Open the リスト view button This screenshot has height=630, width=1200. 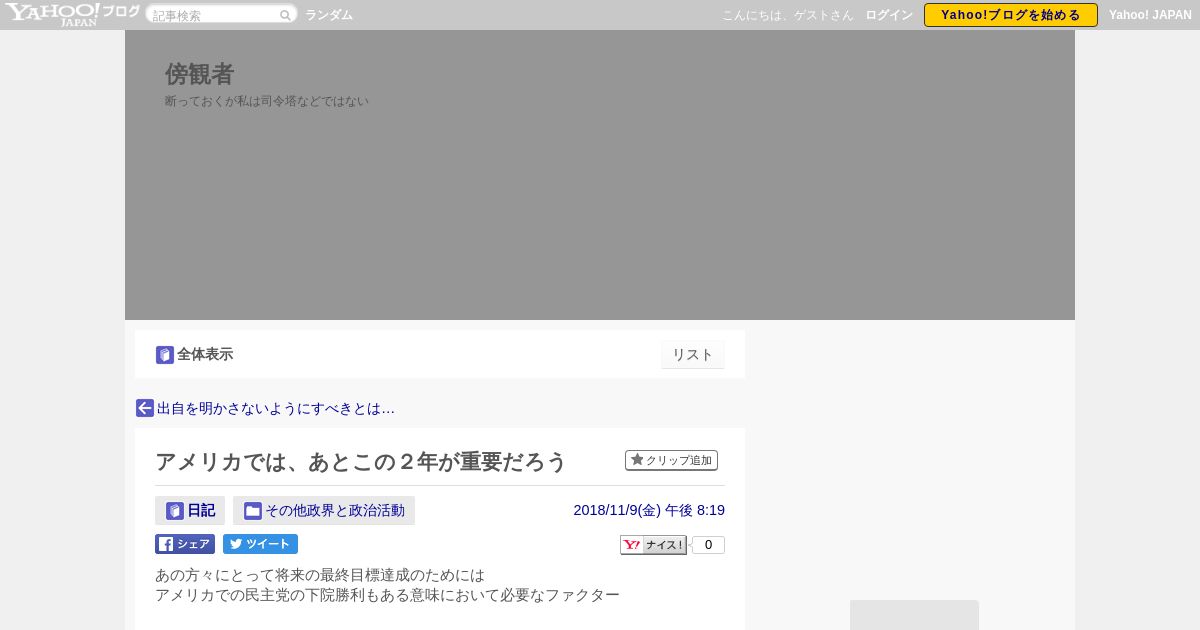point(693,355)
